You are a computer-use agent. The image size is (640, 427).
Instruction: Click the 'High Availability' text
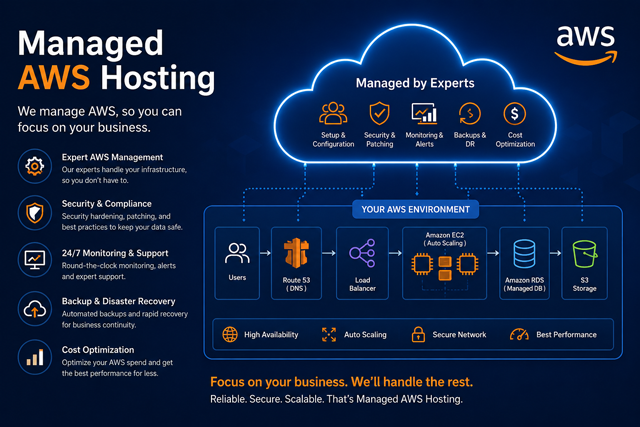pyautogui.click(x=271, y=335)
